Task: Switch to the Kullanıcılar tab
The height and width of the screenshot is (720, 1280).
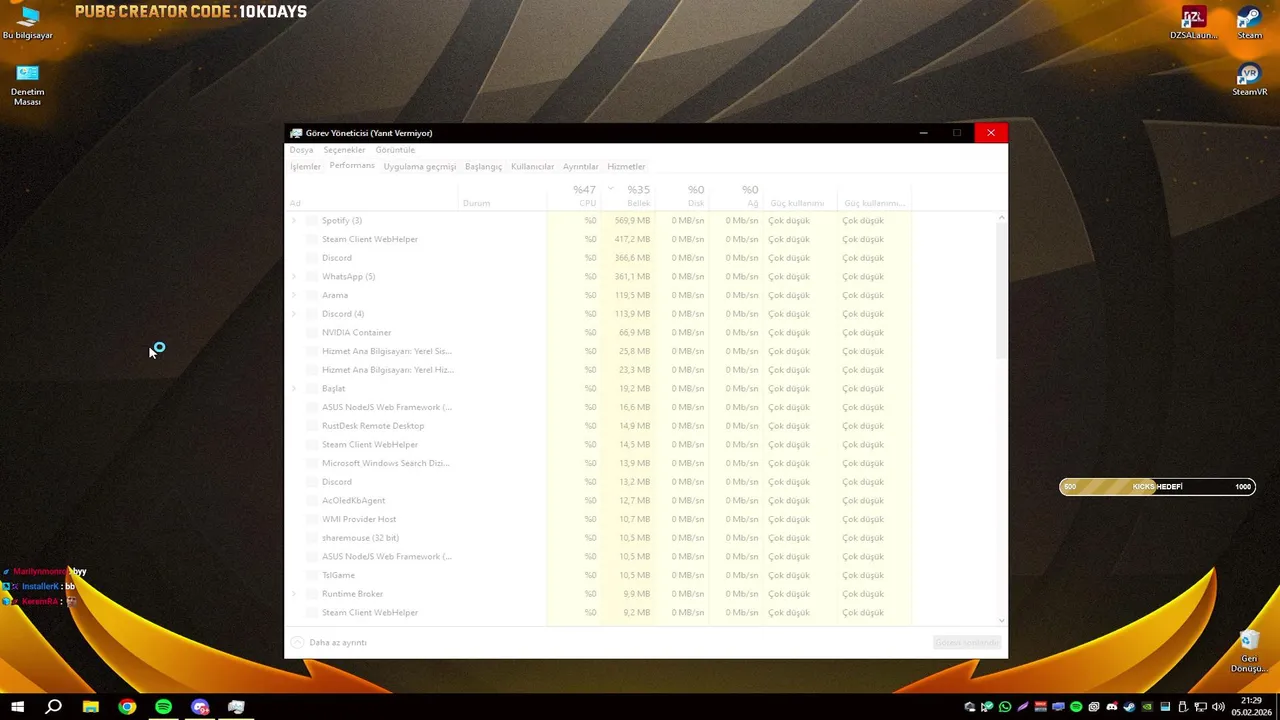Action: click(x=532, y=167)
